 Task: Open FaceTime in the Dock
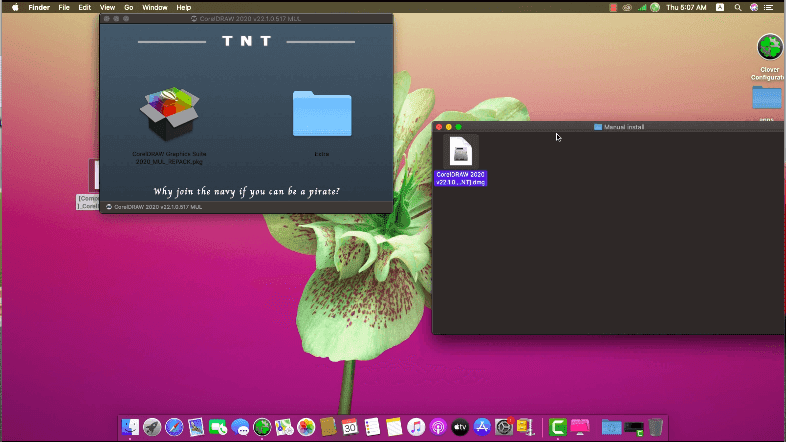point(218,427)
